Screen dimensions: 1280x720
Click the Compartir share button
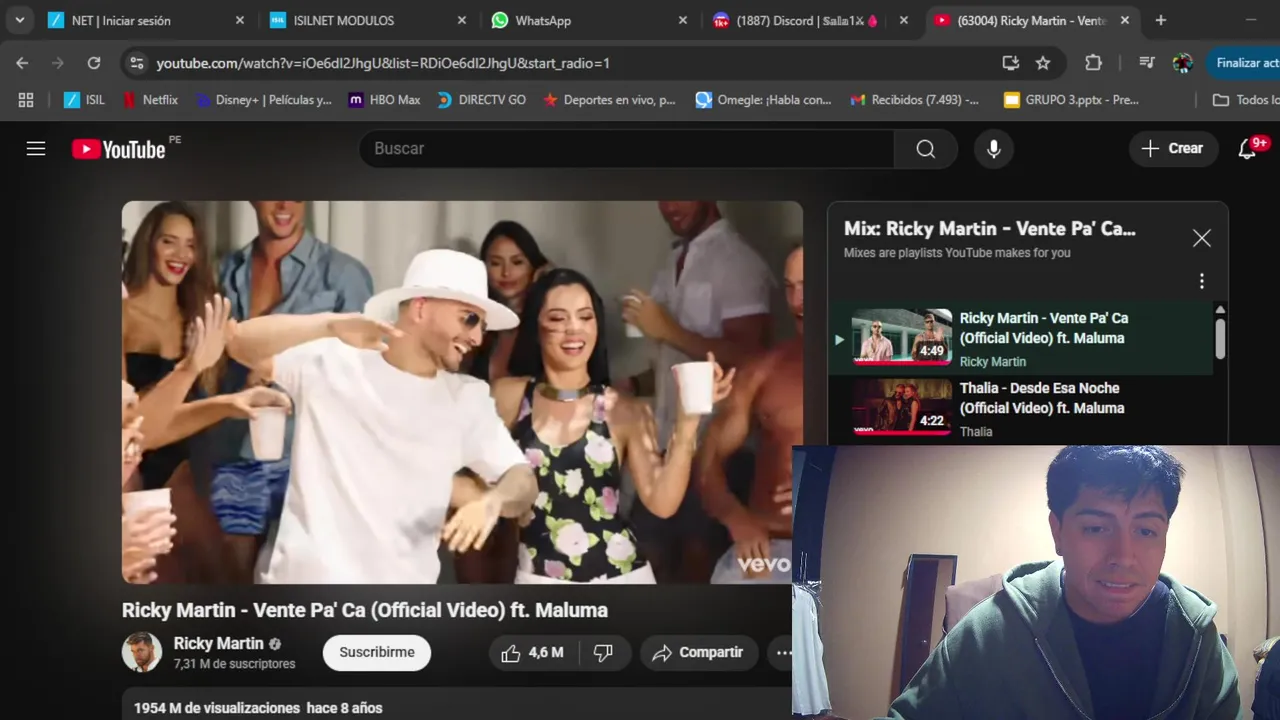click(x=698, y=653)
